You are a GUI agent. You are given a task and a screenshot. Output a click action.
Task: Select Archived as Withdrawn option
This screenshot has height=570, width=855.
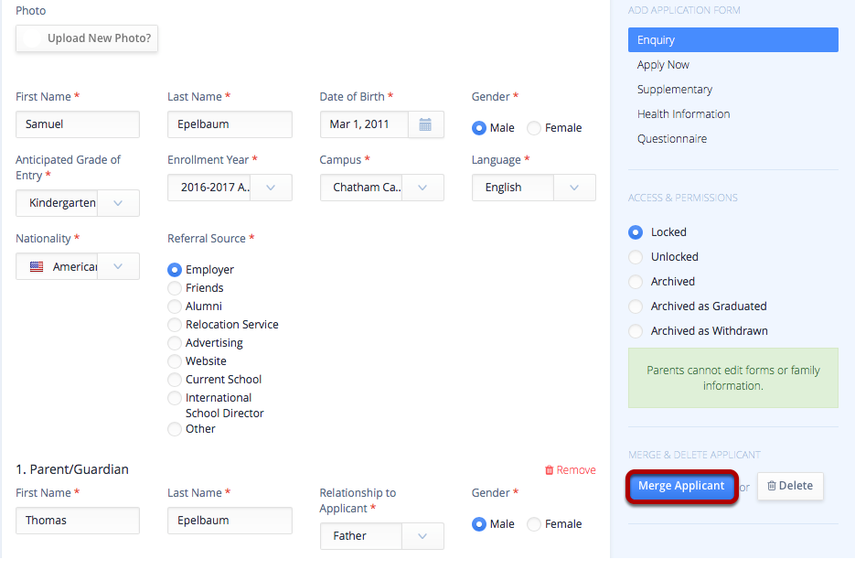(x=635, y=331)
